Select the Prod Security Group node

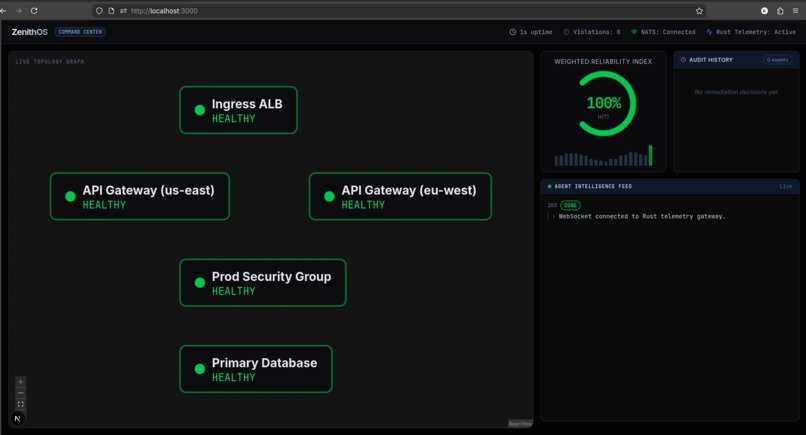263,283
